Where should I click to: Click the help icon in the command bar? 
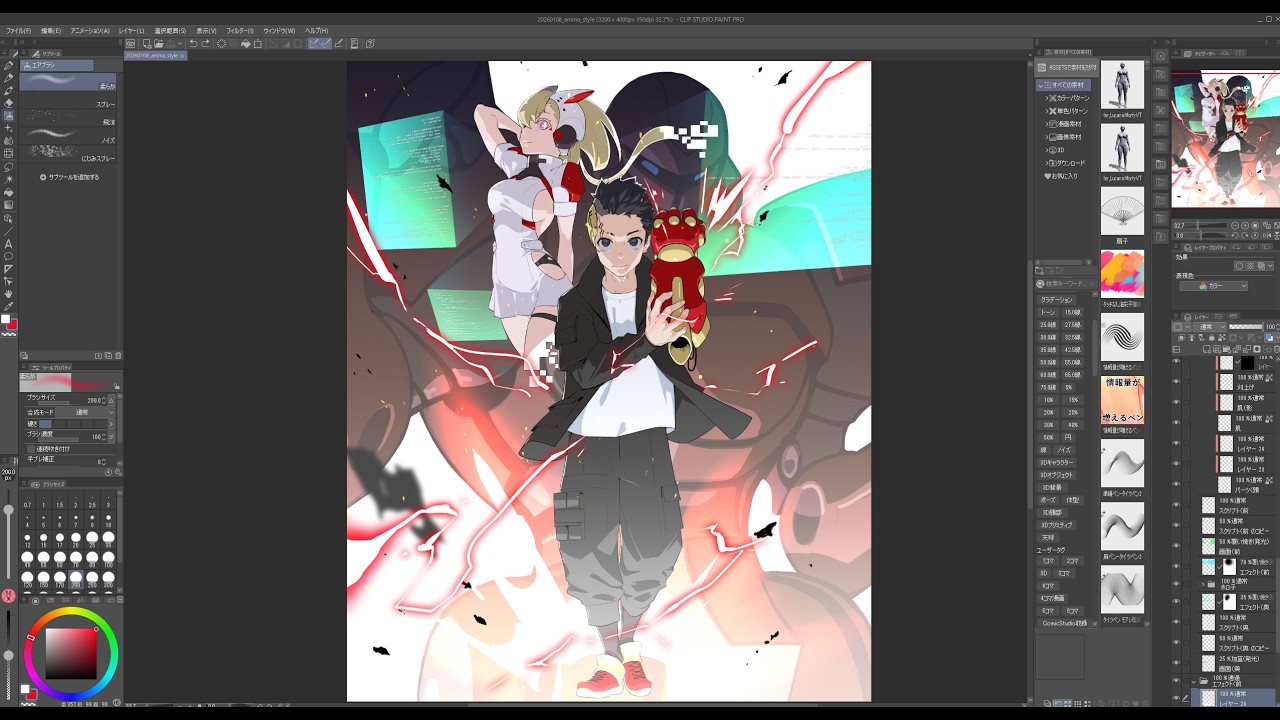coord(370,44)
